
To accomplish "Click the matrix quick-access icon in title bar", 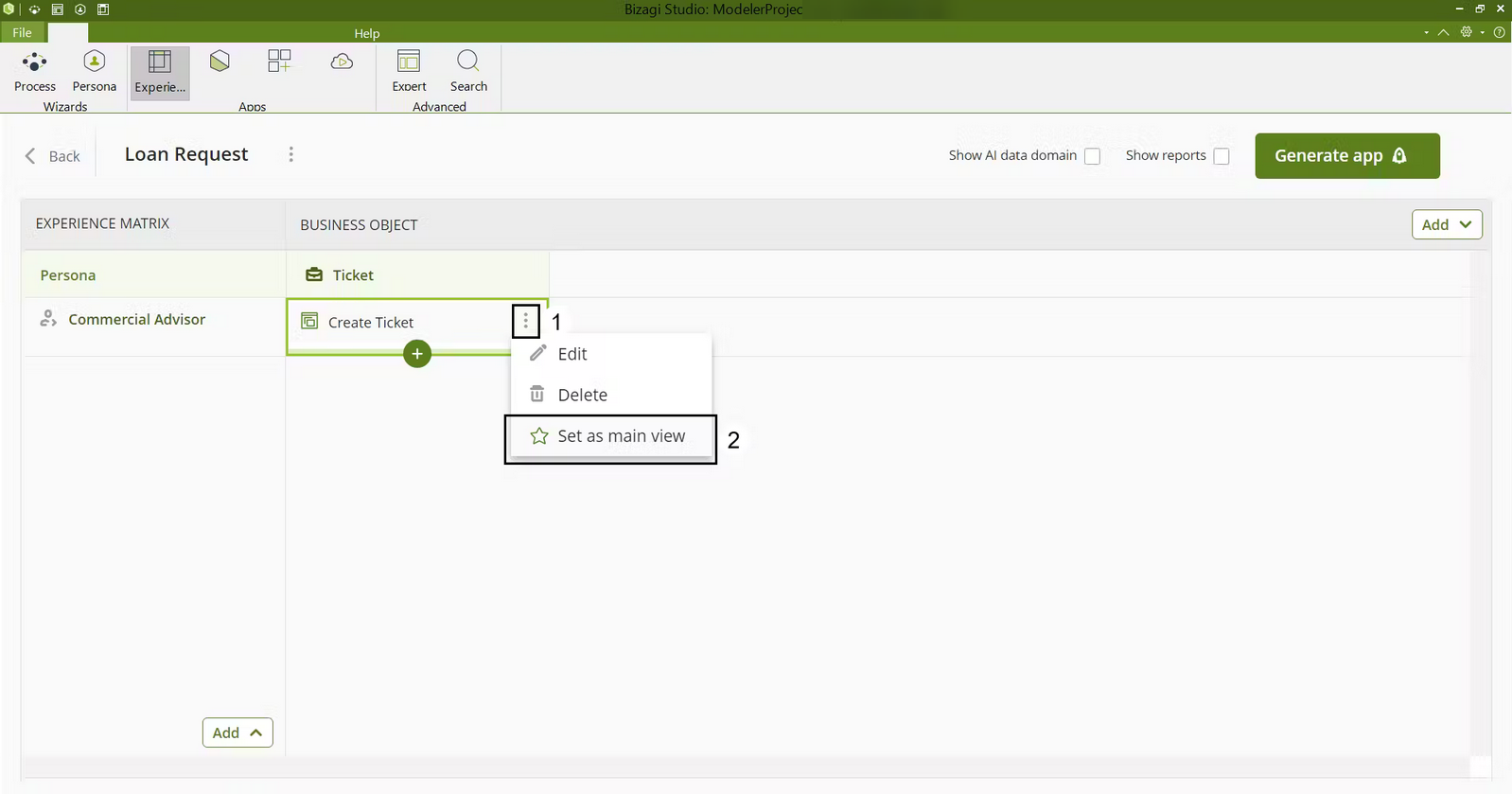I will click(103, 9).
